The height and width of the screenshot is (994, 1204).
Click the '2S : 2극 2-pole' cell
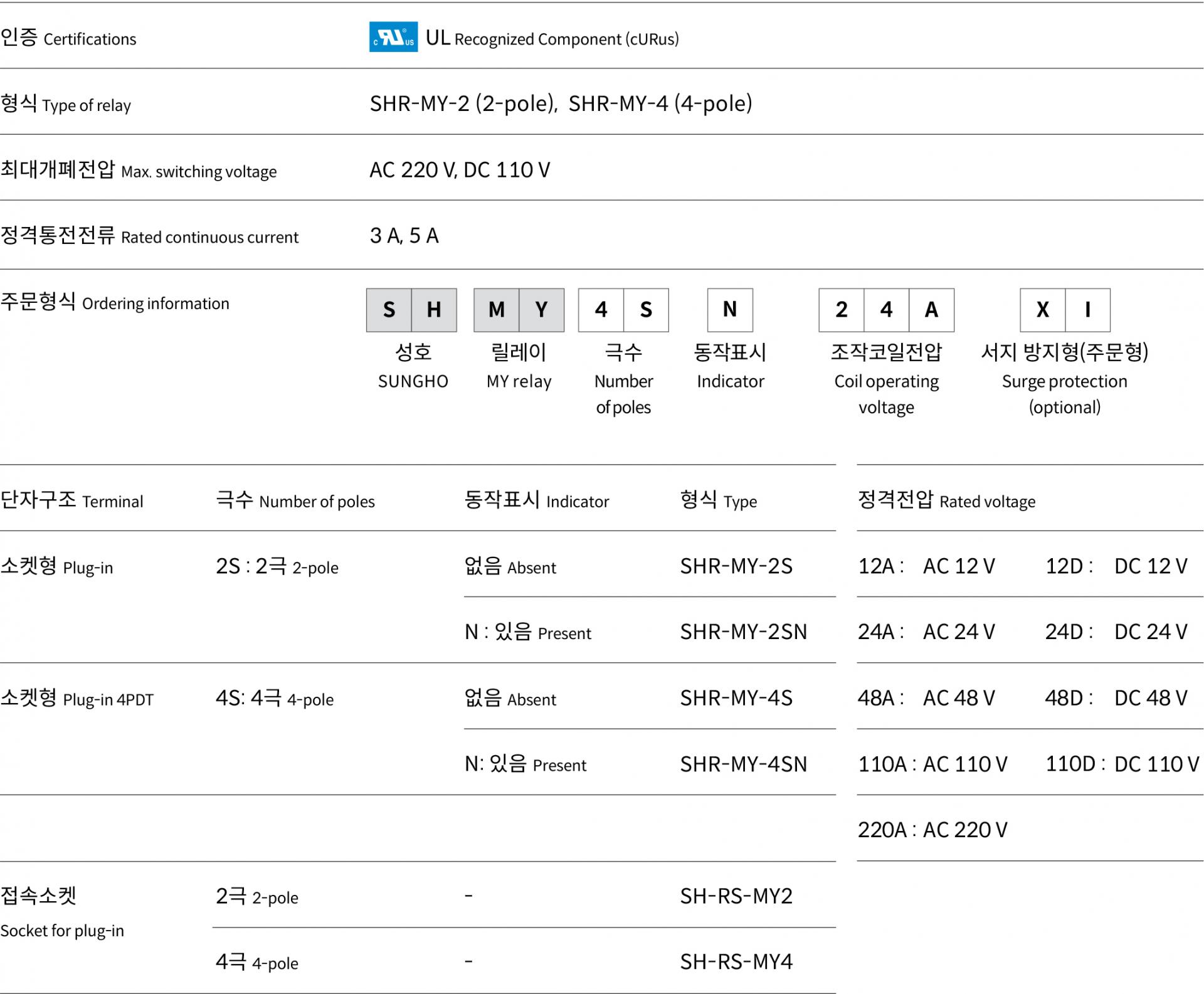point(277,566)
